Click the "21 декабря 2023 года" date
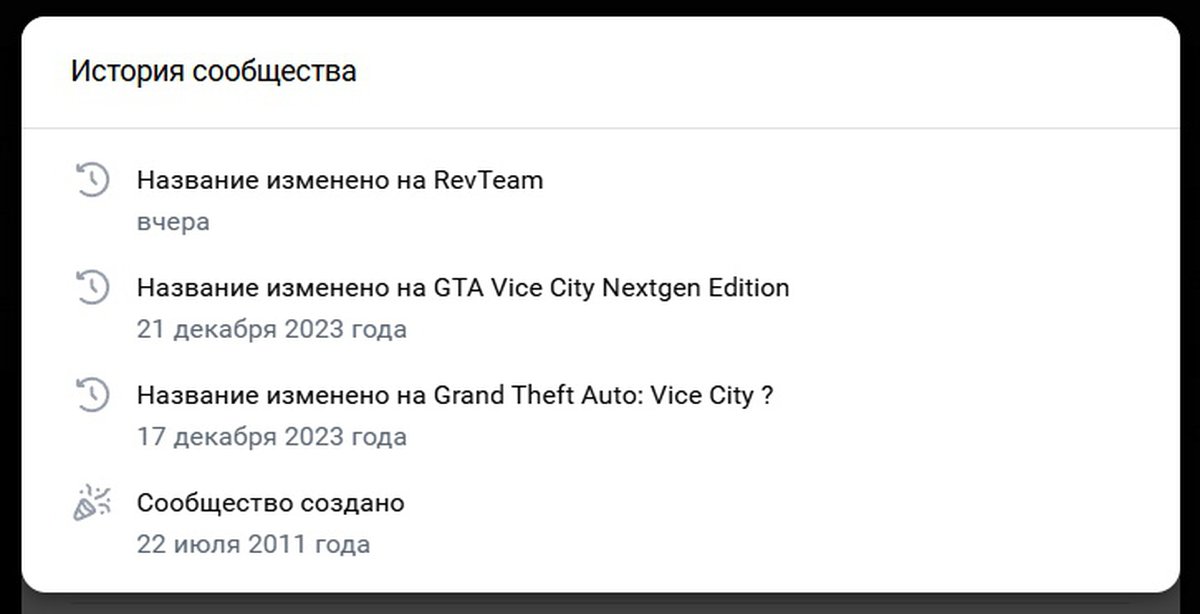The image size is (1200, 614). coord(271,329)
